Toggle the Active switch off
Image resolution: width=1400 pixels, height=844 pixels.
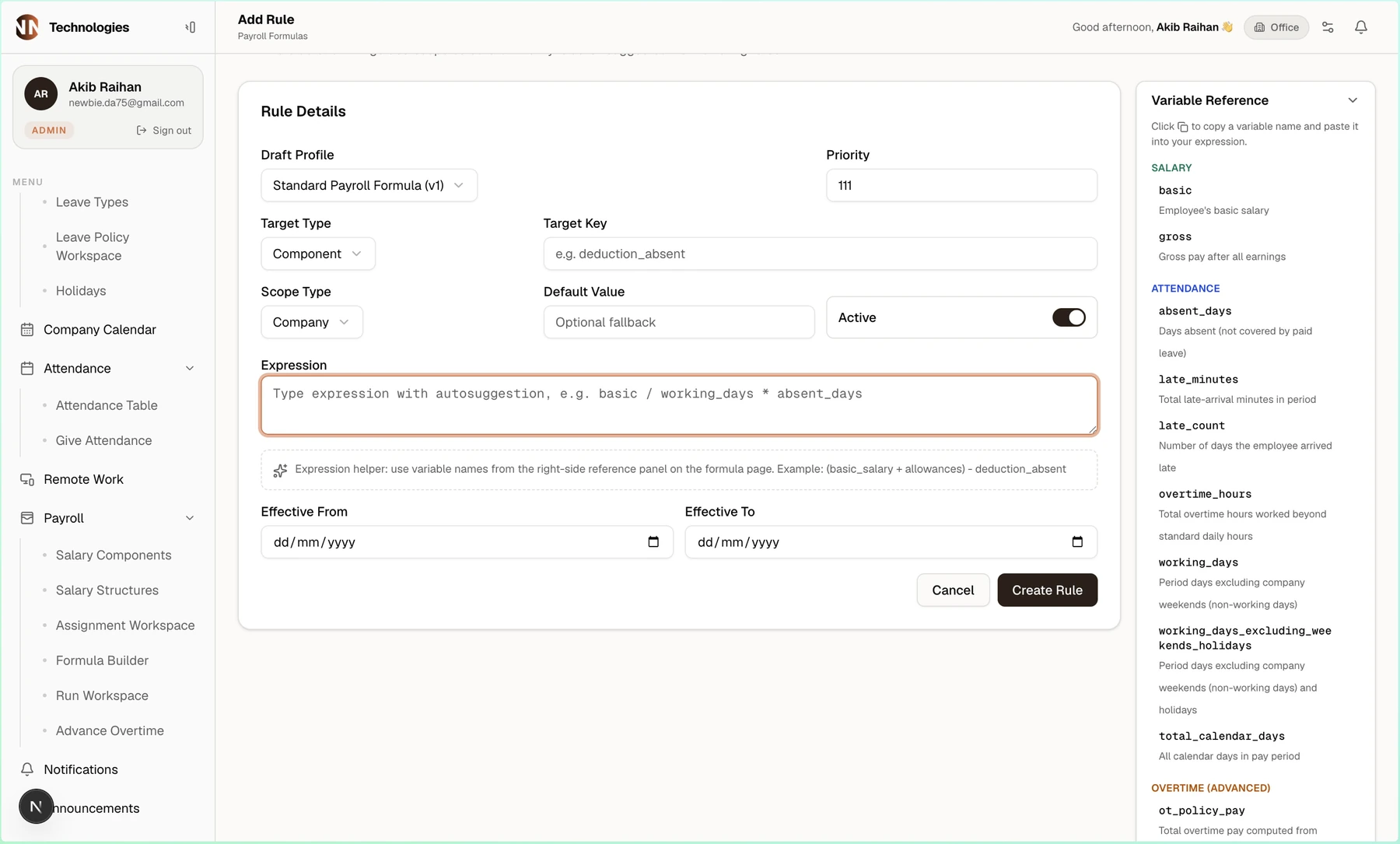(x=1069, y=317)
